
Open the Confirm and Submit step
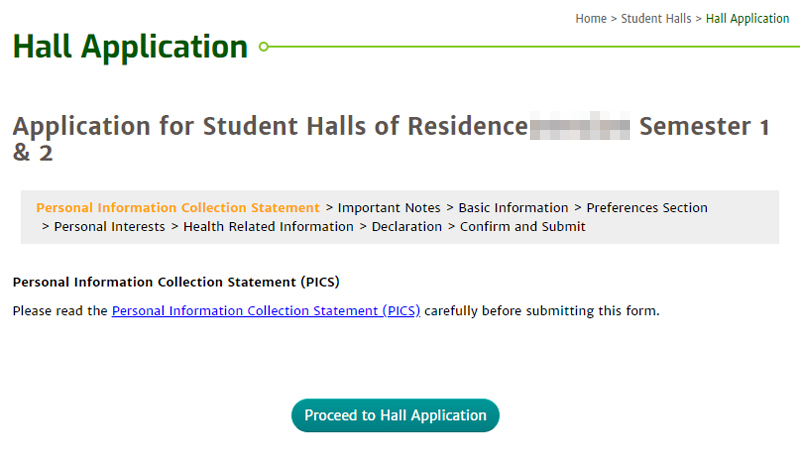coord(522,227)
